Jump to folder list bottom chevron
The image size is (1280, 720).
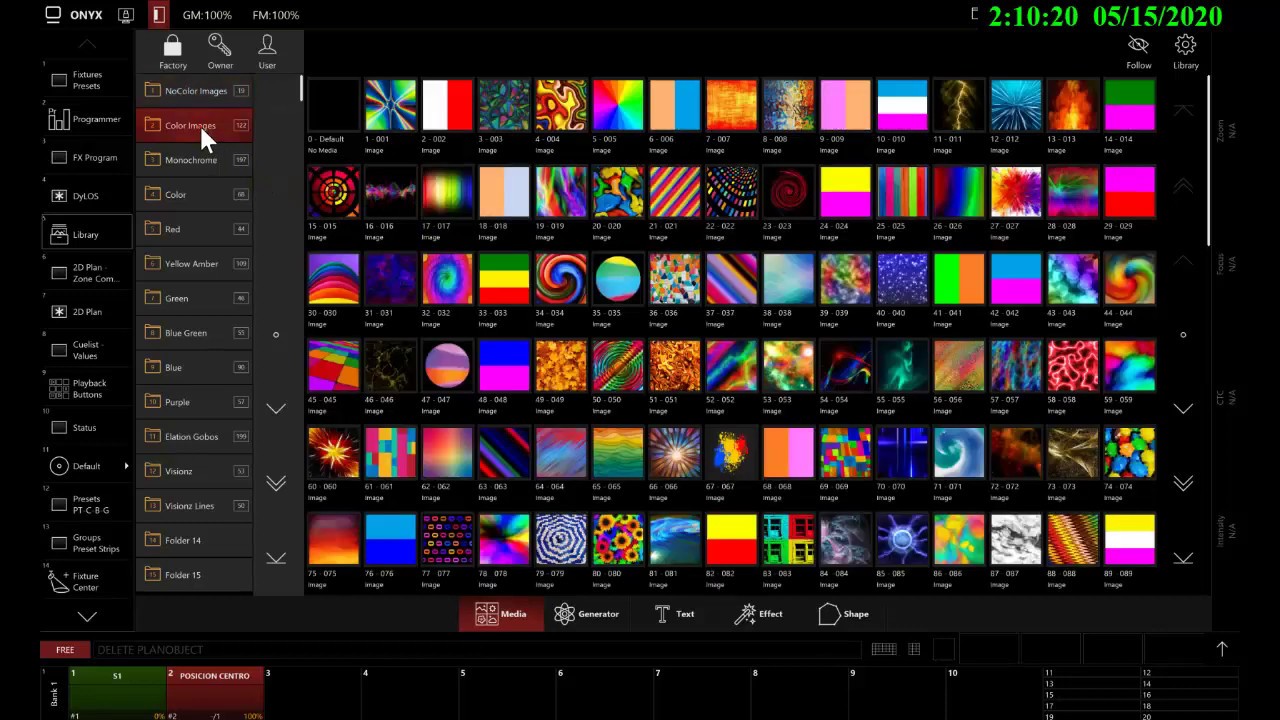click(x=276, y=558)
